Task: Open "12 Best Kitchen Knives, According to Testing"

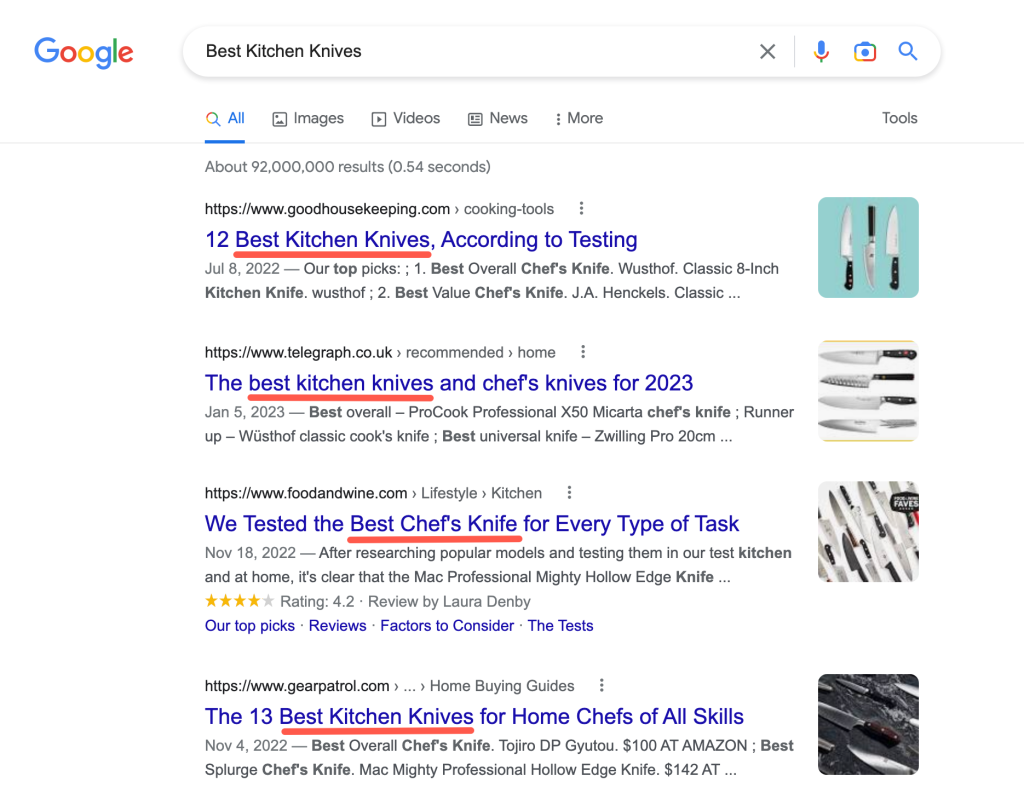Action: [421, 240]
